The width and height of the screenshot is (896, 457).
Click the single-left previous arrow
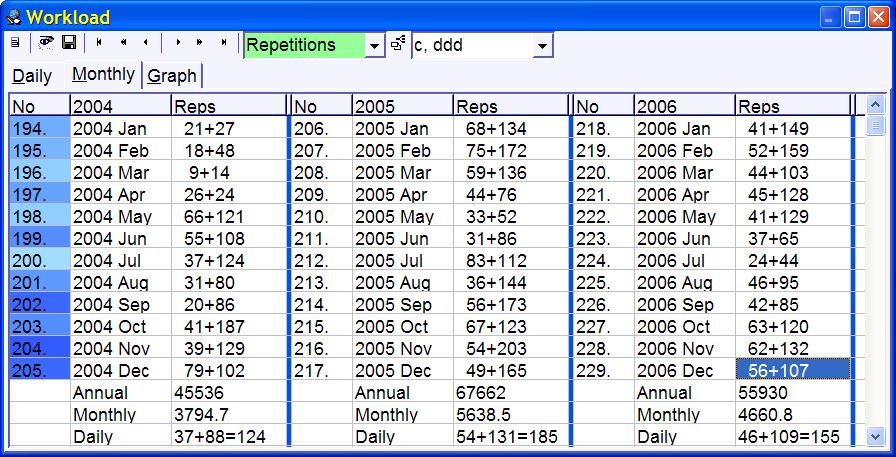point(146,42)
